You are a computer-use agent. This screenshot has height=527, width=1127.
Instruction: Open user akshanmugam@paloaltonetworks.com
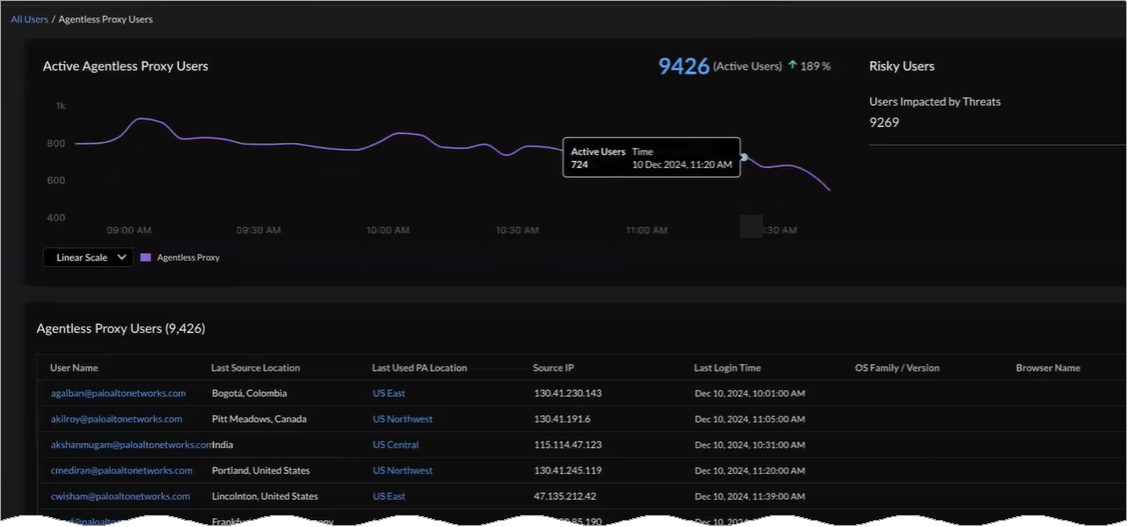click(x=131, y=445)
